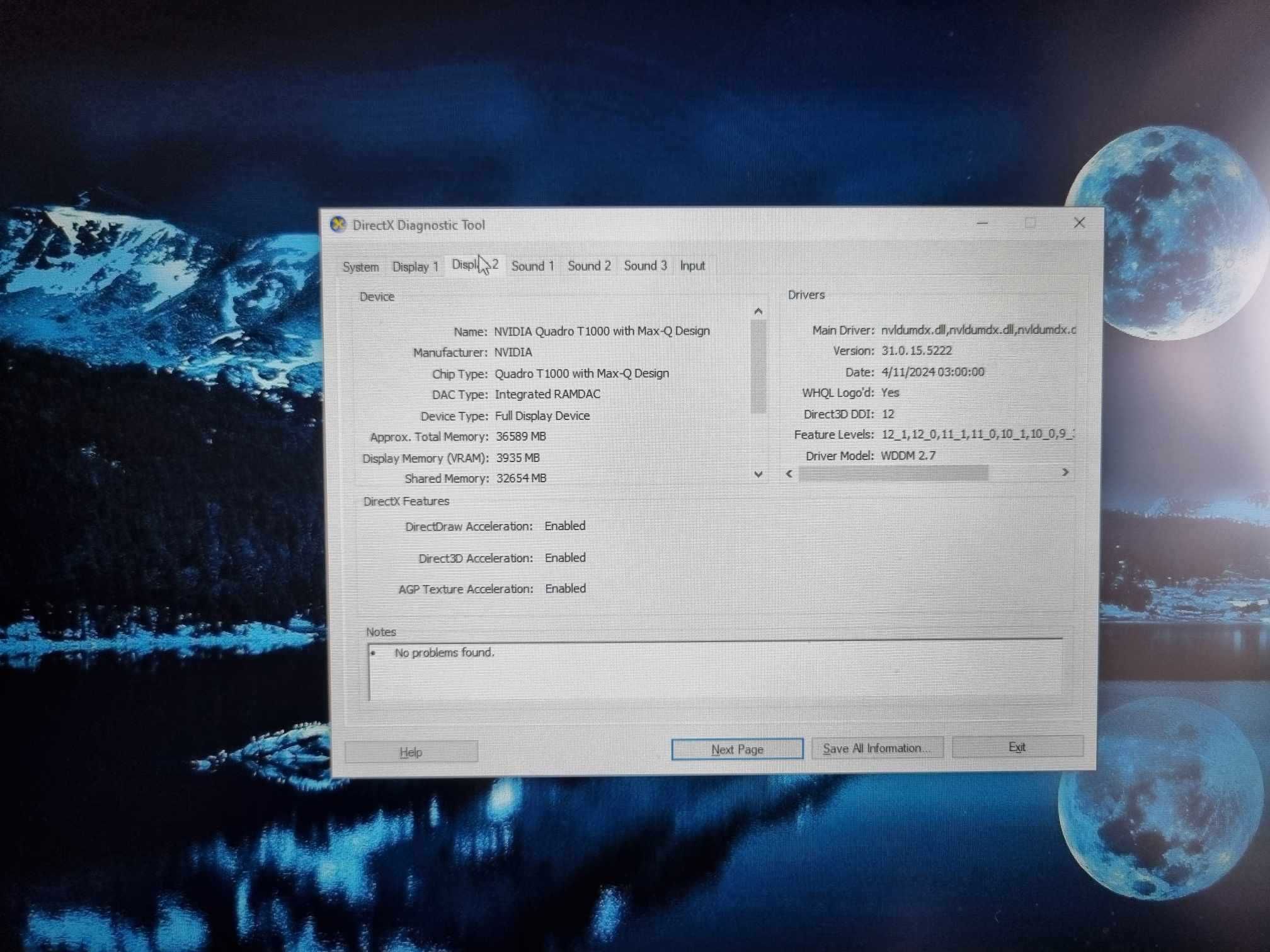Image resolution: width=1270 pixels, height=952 pixels.
Task: Click DirectDraw Acceleration 'Enabled' value
Action: pos(565,526)
